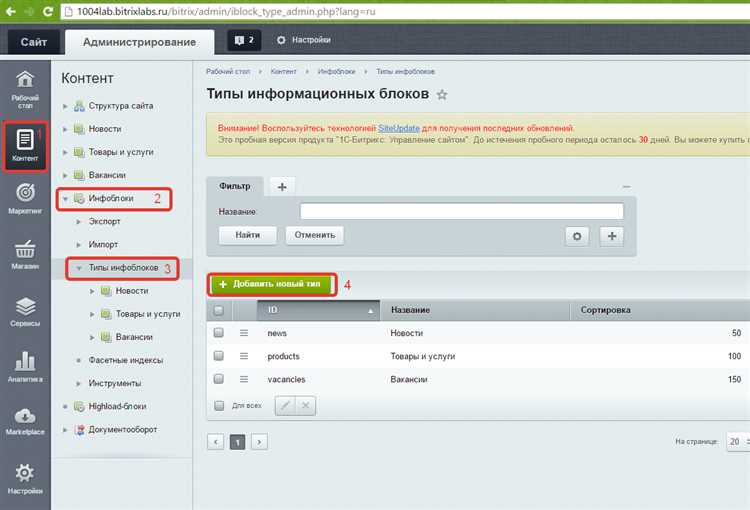
Task: Open row actions menu for vacancies
Action: point(244,379)
